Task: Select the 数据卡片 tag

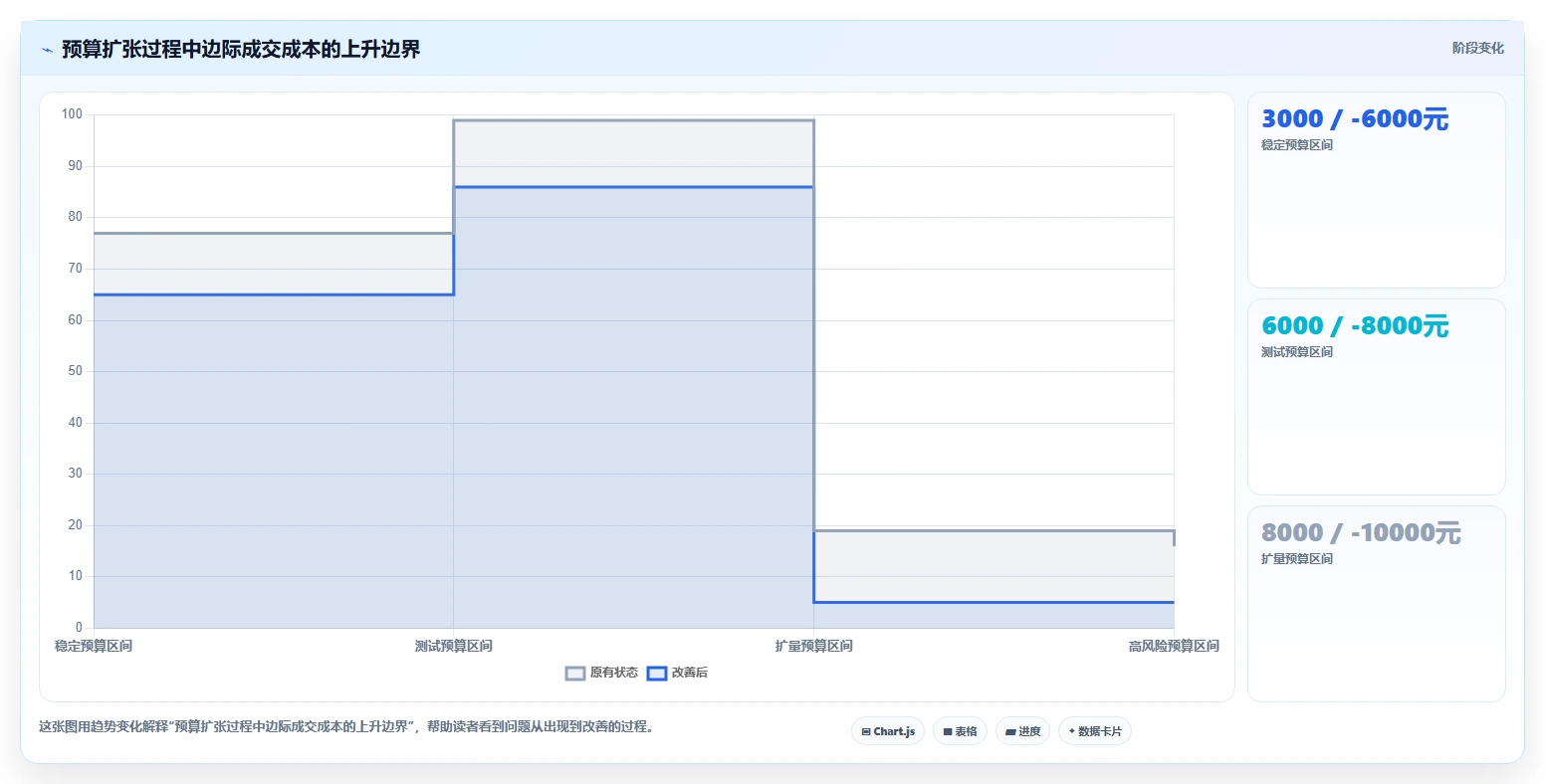Action: pos(1095,731)
